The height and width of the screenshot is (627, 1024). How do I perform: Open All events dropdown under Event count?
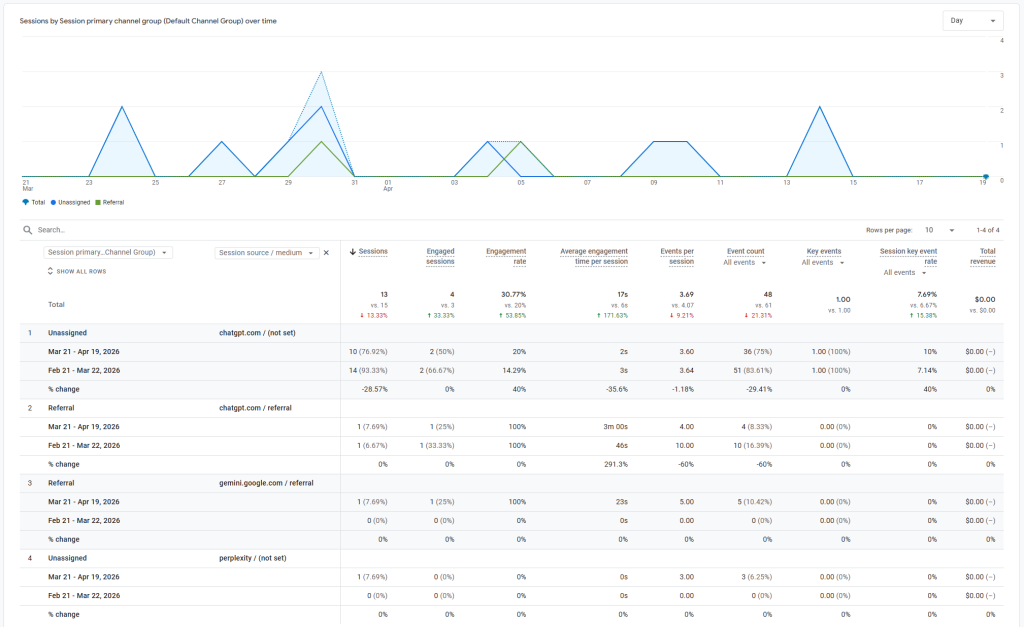pyautogui.click(x=744, y=263)
